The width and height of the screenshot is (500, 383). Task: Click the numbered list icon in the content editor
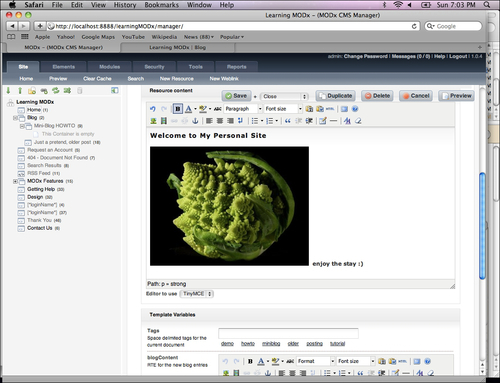pyautogui.click(x=270, y=121)
